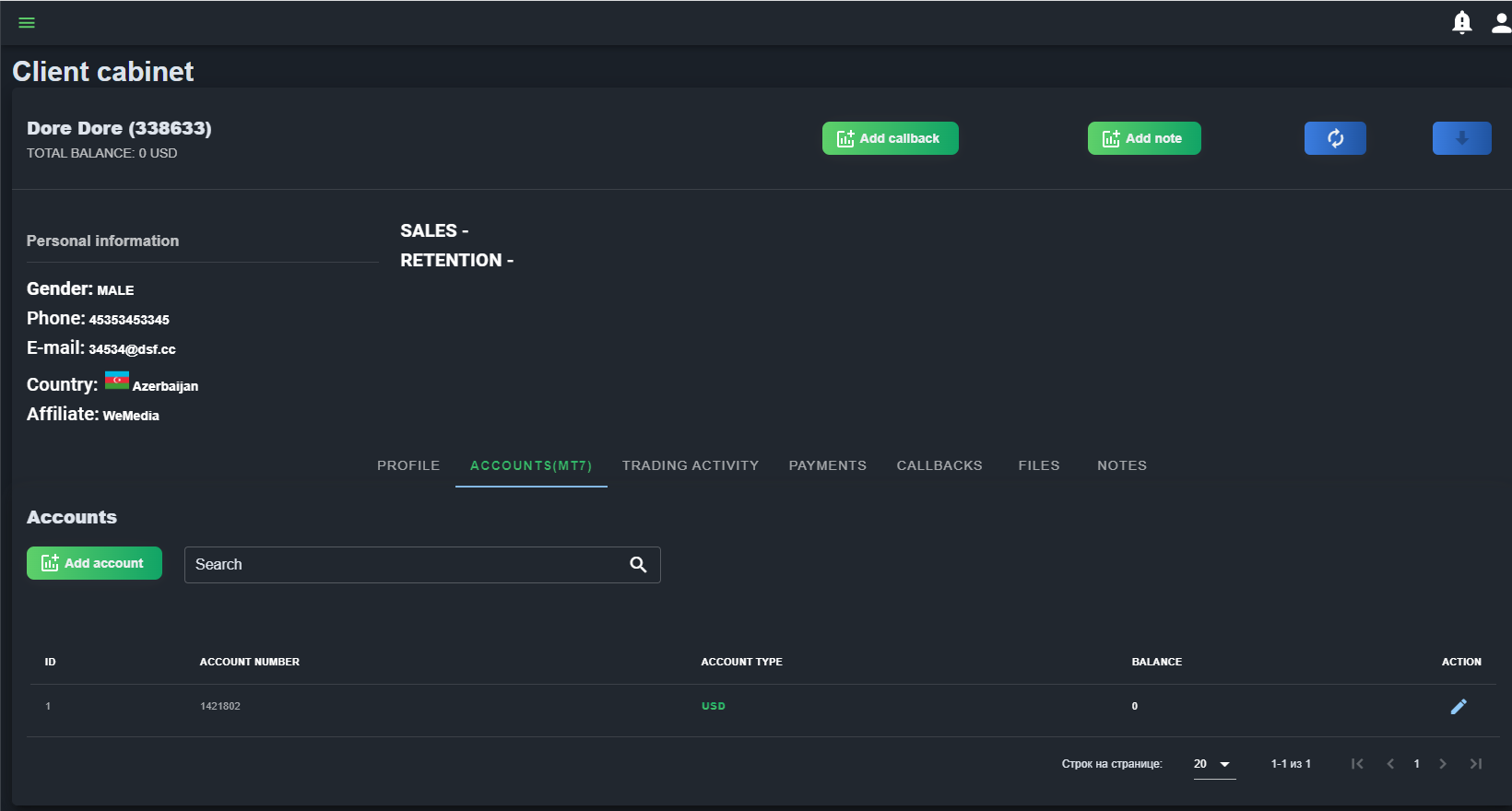Go to the first page
The height and width of the screenshot is (811, 1512).
coord(1357,763)
